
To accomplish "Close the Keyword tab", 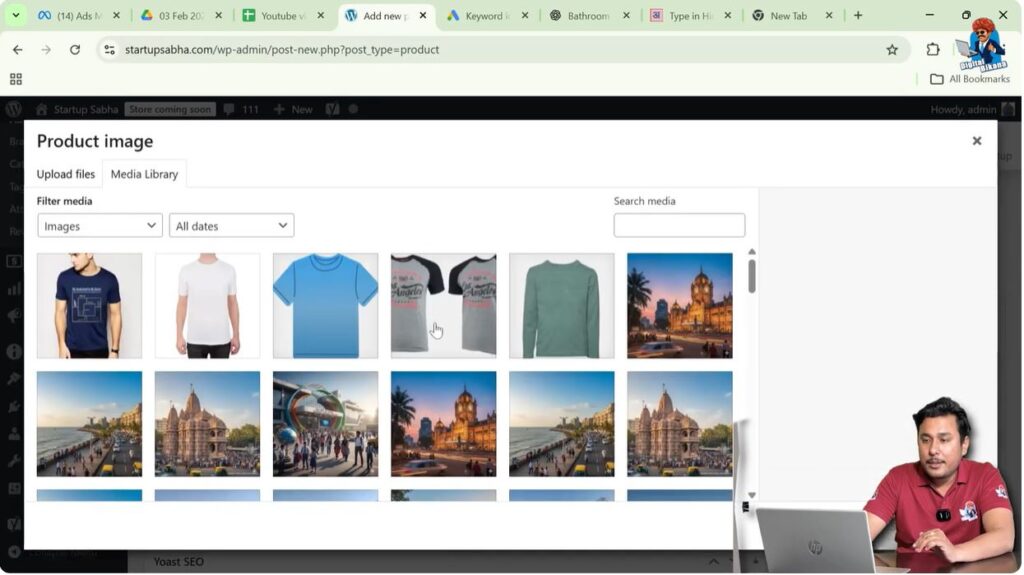I will coord(525,16).
